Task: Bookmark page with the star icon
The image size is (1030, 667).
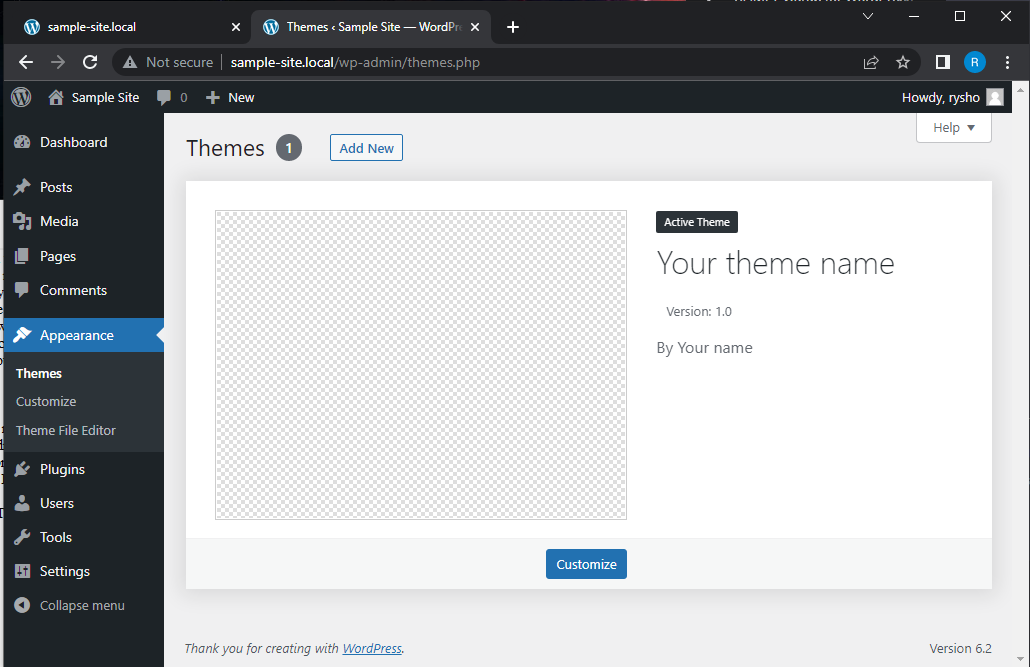Action: click(903, 62)
